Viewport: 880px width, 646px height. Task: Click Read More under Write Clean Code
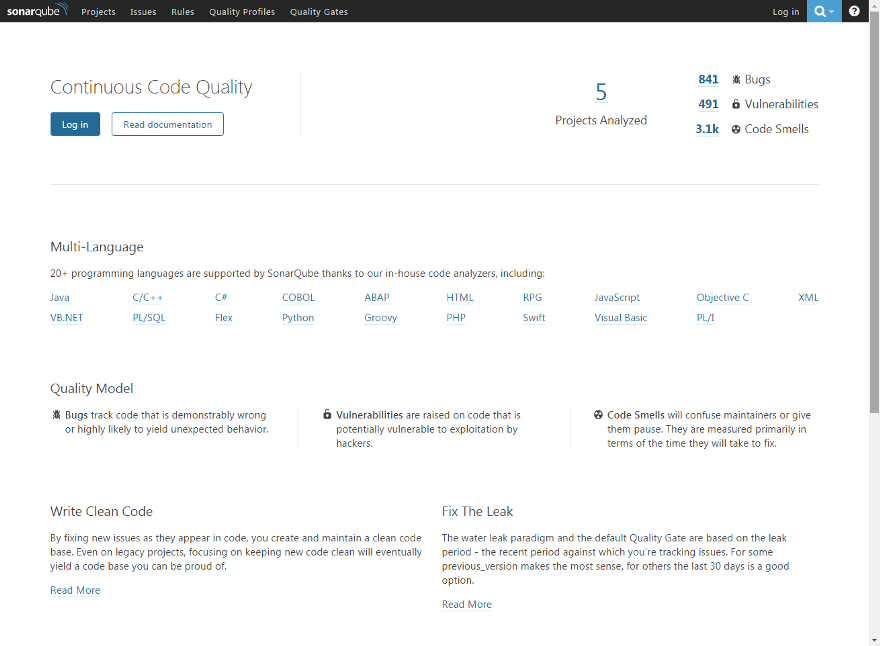pos(75,590)
